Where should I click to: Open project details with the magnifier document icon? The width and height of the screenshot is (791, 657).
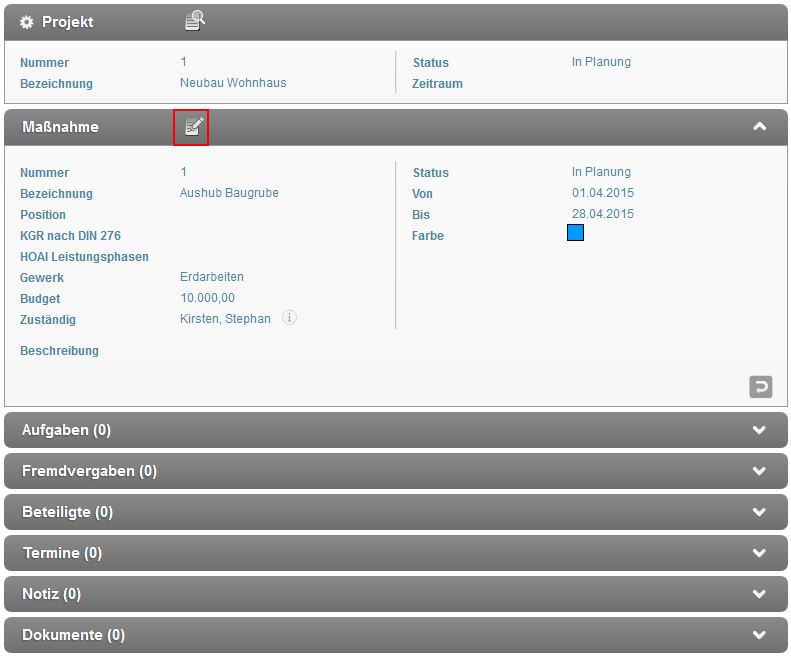pos(195,21)
